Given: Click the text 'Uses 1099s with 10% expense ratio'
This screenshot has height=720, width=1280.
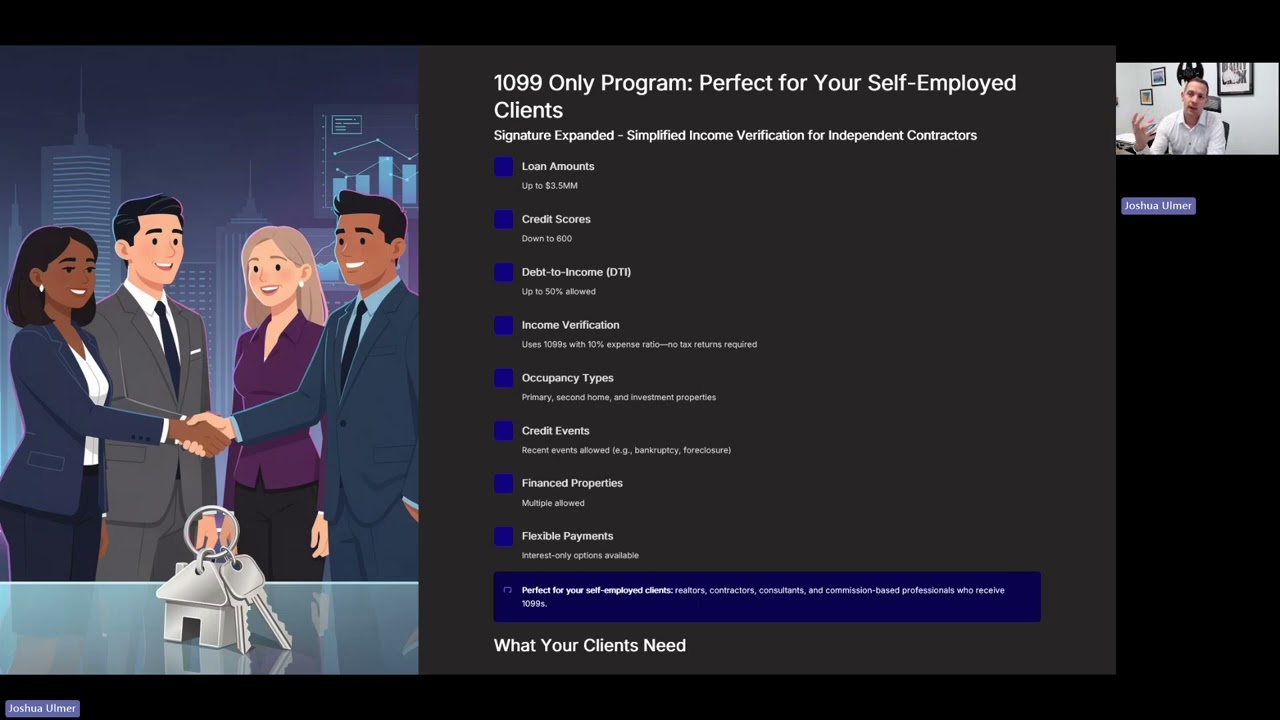Looking at the screenshot, I should click(592, 345).
